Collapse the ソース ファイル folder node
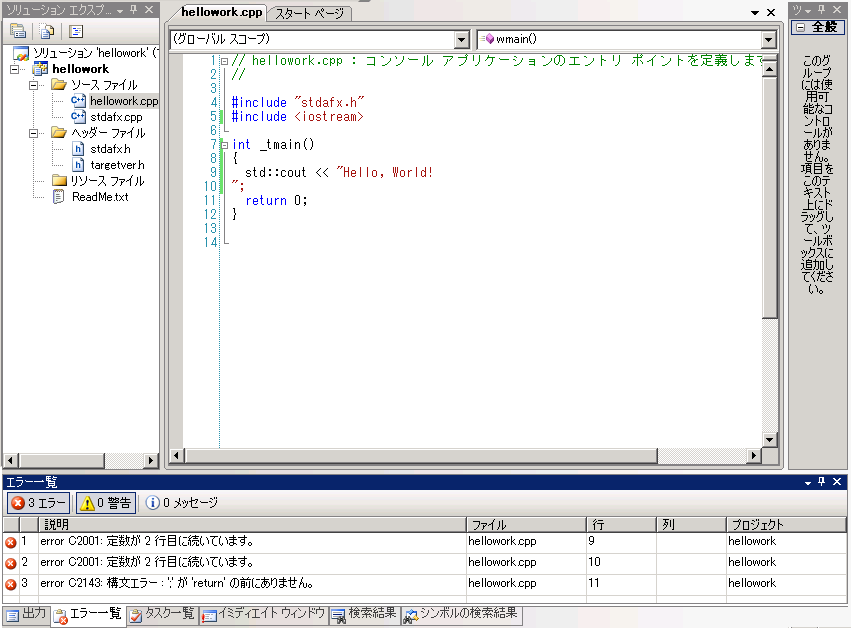851x628 pixels. click(x=34, y=85)
